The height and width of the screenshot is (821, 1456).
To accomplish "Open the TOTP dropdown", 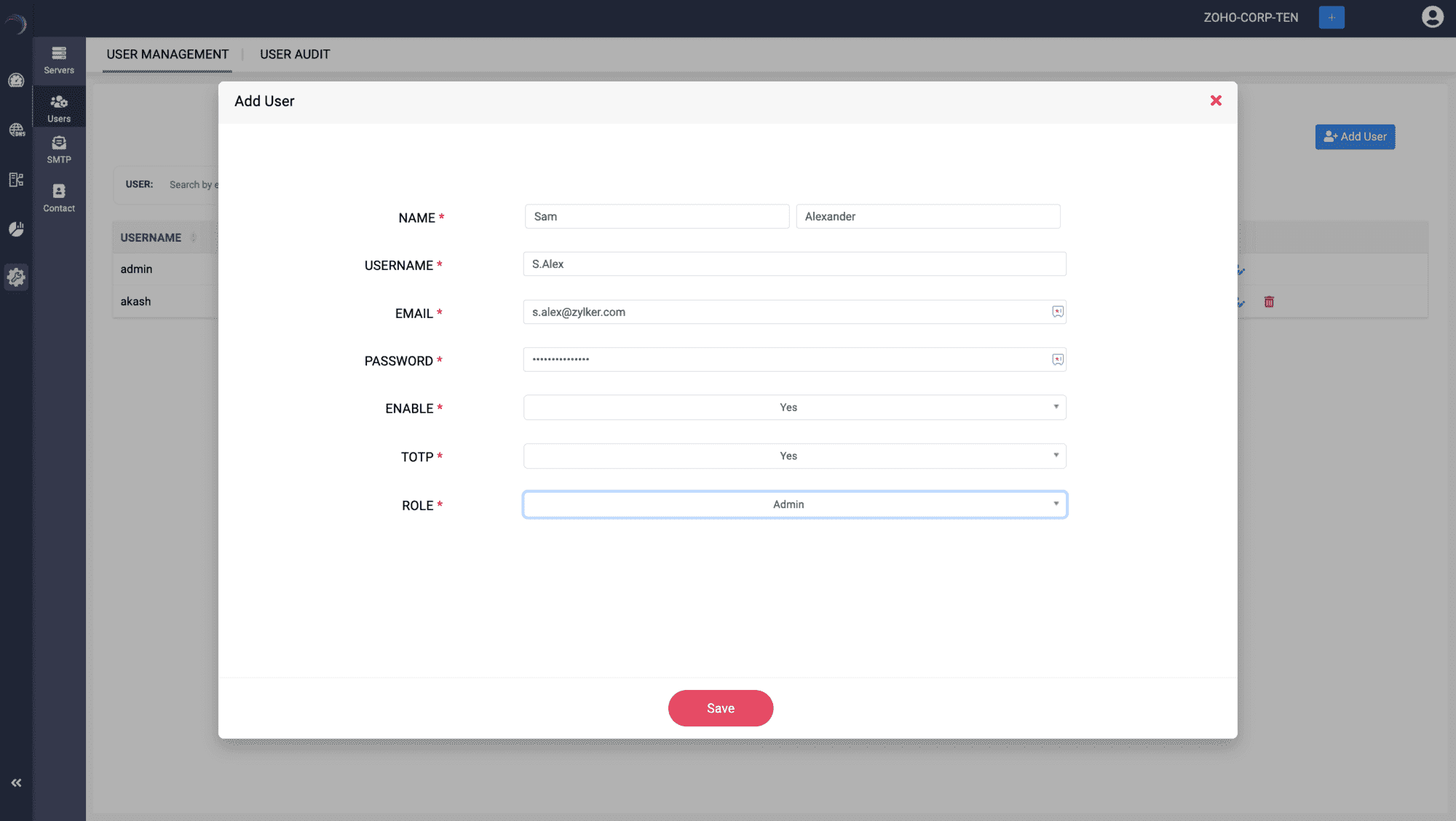I will tap(794, 456).
